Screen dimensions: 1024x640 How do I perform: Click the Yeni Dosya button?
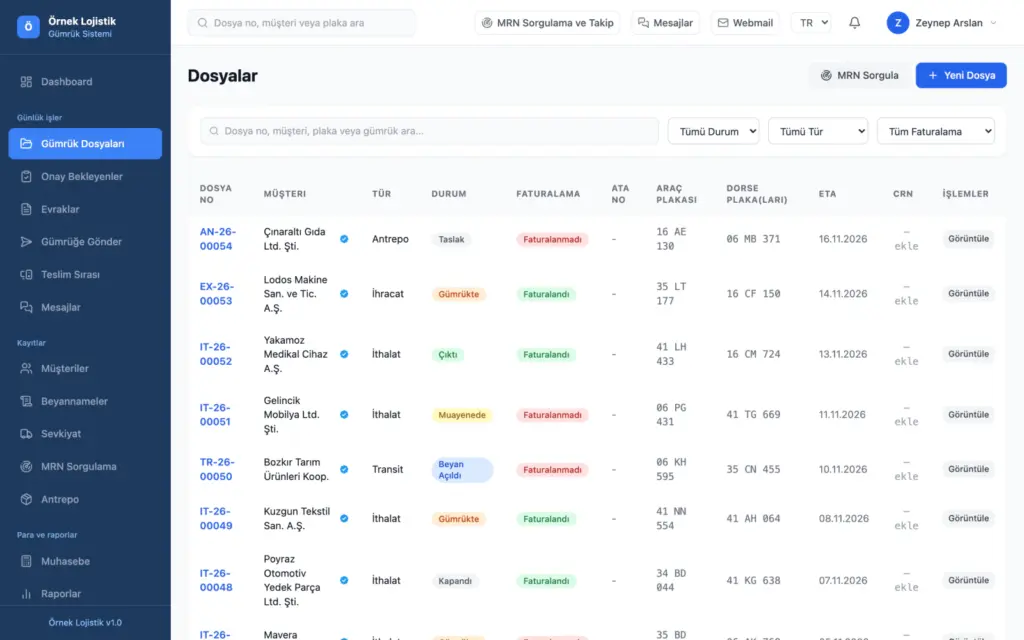tap(961, 75)
